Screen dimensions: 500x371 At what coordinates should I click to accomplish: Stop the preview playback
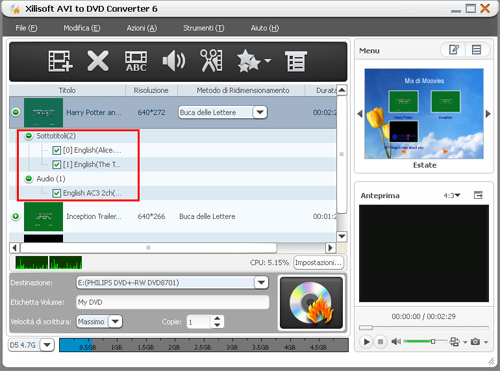pos(380,342)
